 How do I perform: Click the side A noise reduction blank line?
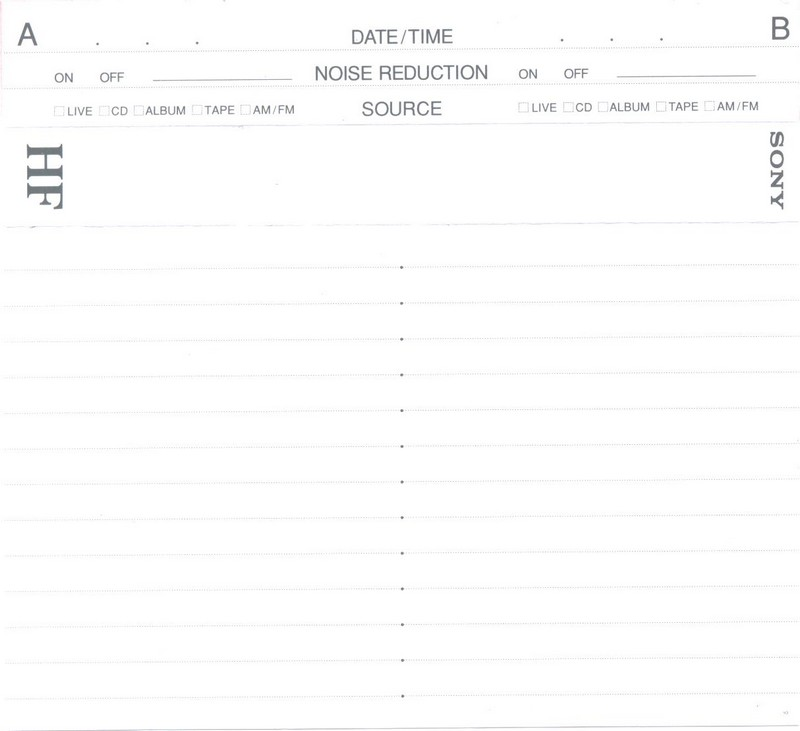pos(222,78)
